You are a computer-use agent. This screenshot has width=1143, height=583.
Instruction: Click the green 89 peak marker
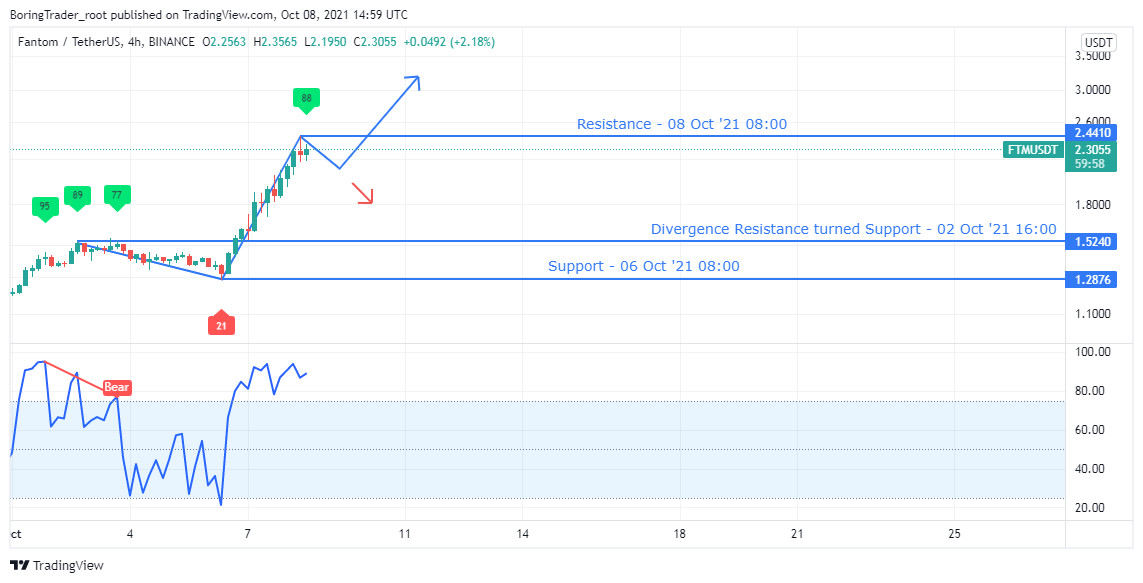(77, 197)
